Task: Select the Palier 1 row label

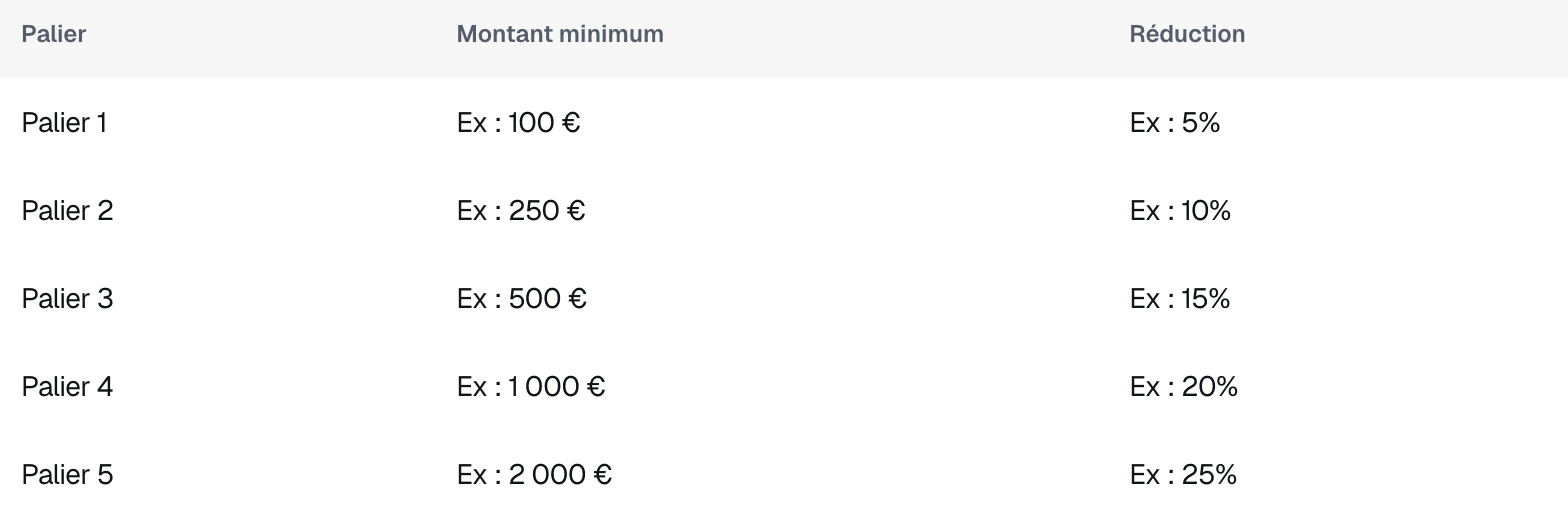Action: (64, 123)
